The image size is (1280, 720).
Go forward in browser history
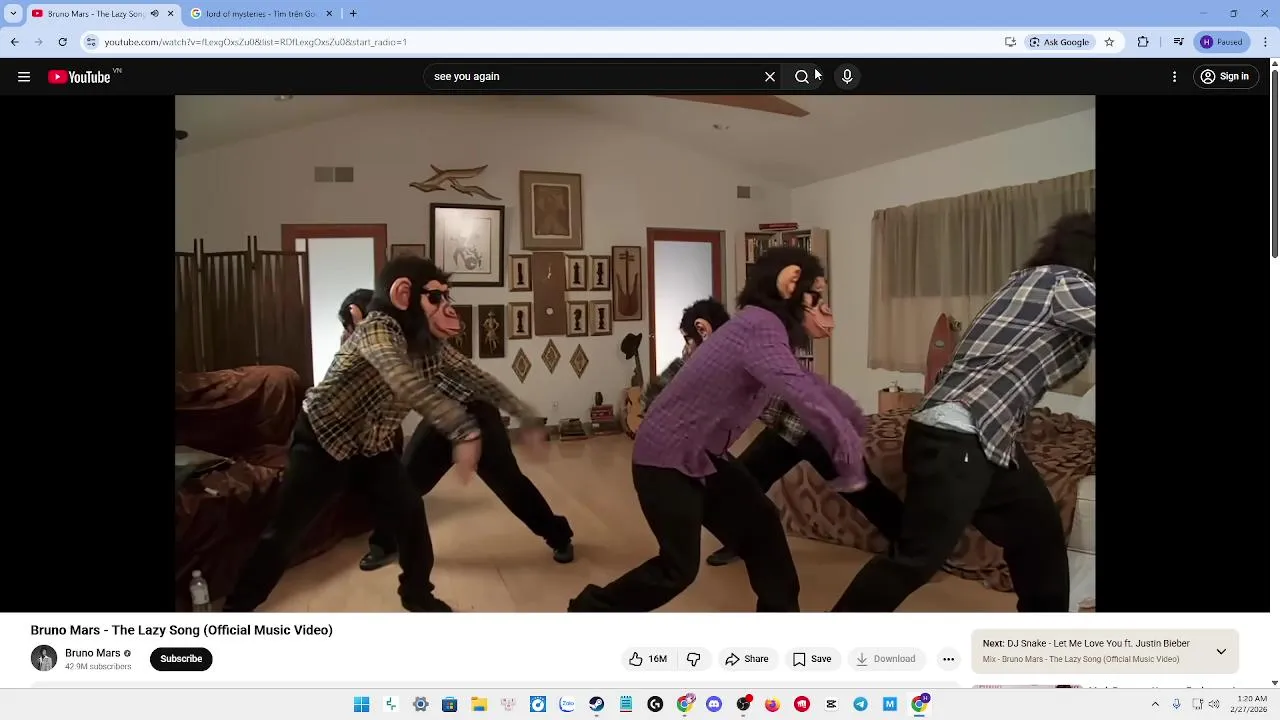(38, 42)
